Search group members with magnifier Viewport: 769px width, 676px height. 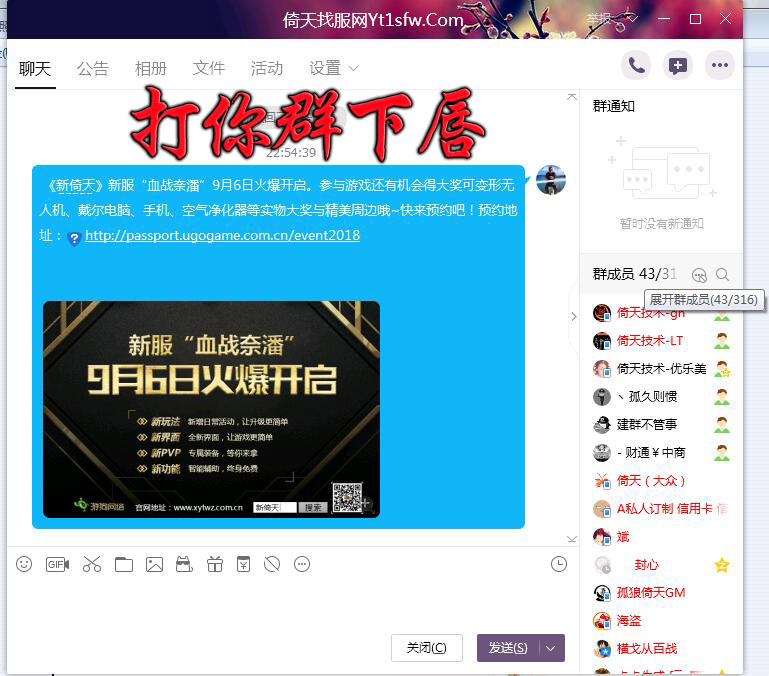(722, 275)
